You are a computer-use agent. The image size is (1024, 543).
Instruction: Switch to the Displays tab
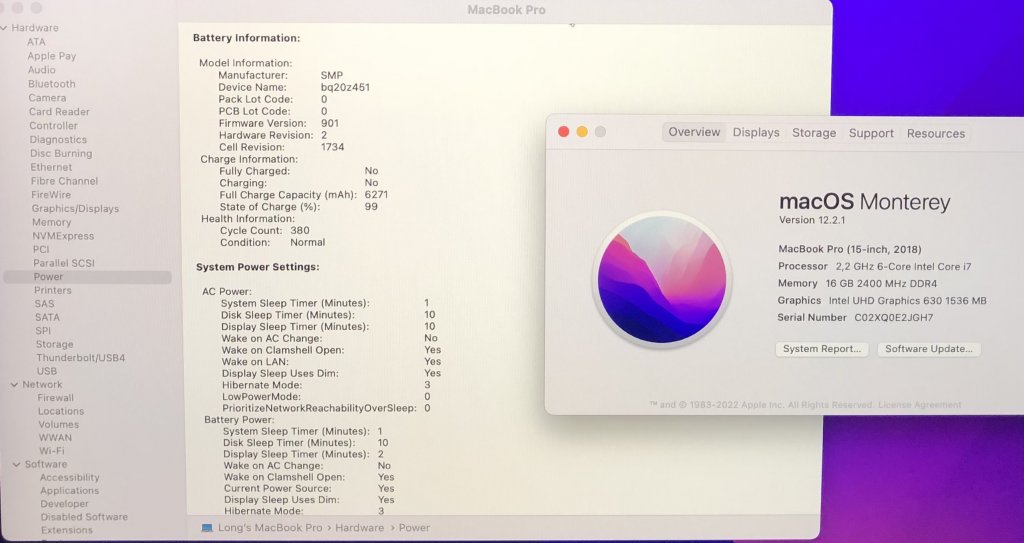[x=756, y=133]
